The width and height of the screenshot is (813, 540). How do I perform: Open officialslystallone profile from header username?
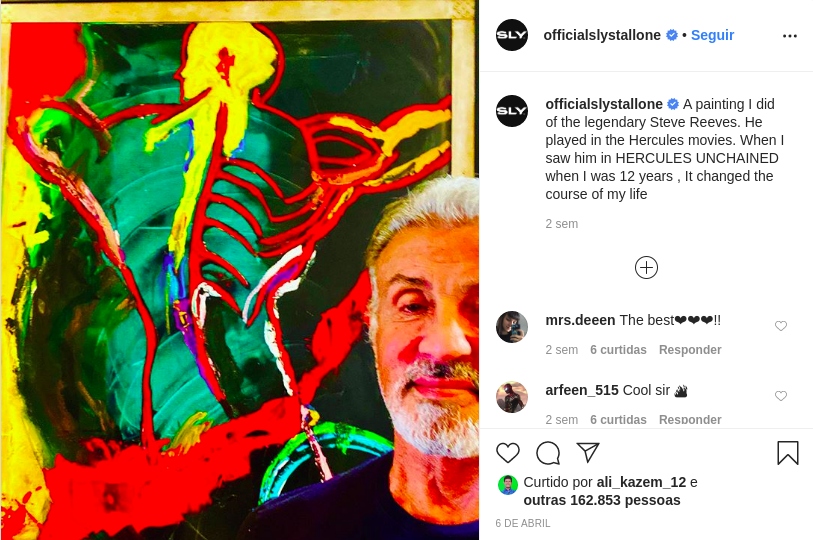click(x=602, y=35)
